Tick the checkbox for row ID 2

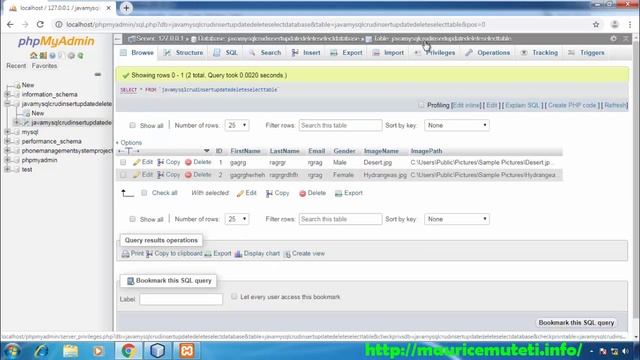(x=123, y=175)
